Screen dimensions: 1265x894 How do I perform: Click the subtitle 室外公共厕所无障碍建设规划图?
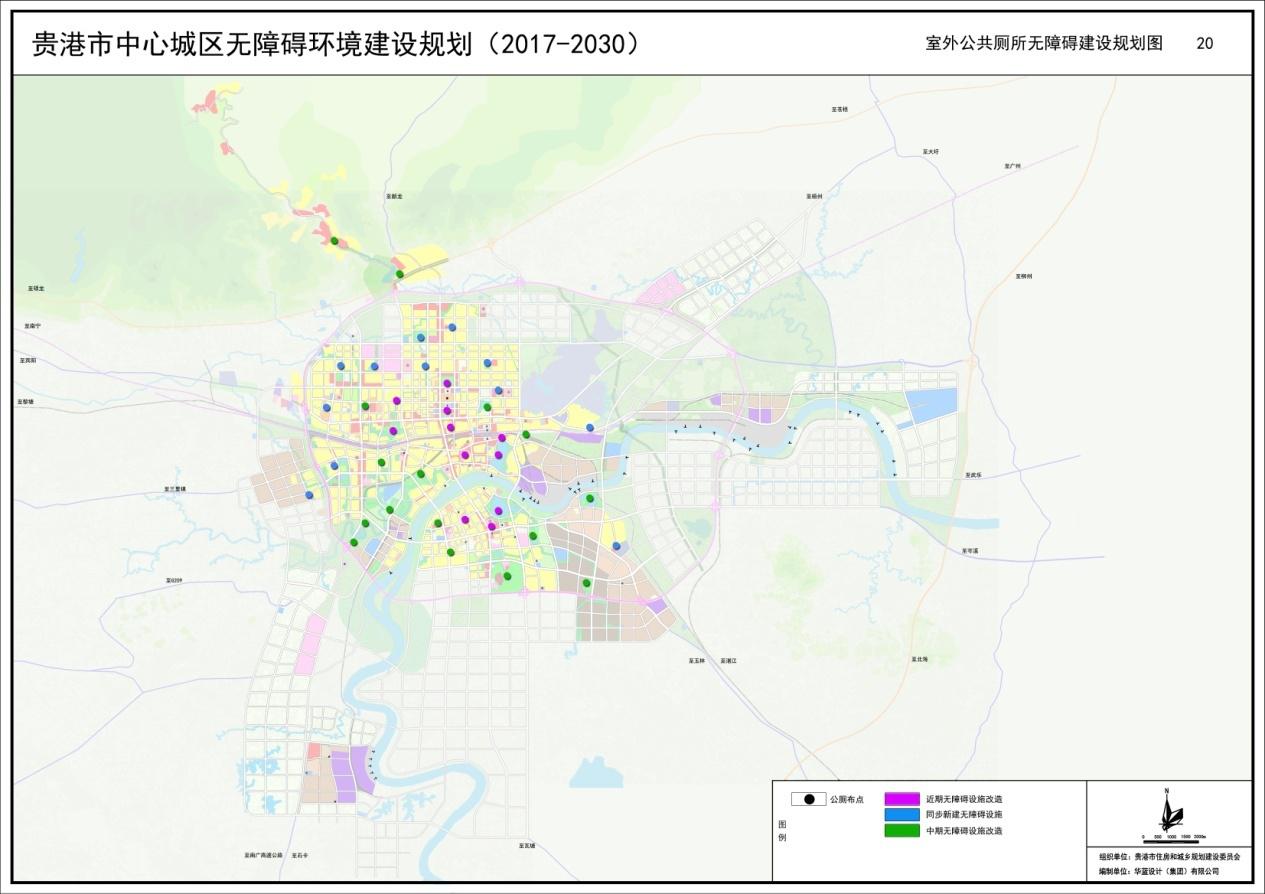[1044, 44]
